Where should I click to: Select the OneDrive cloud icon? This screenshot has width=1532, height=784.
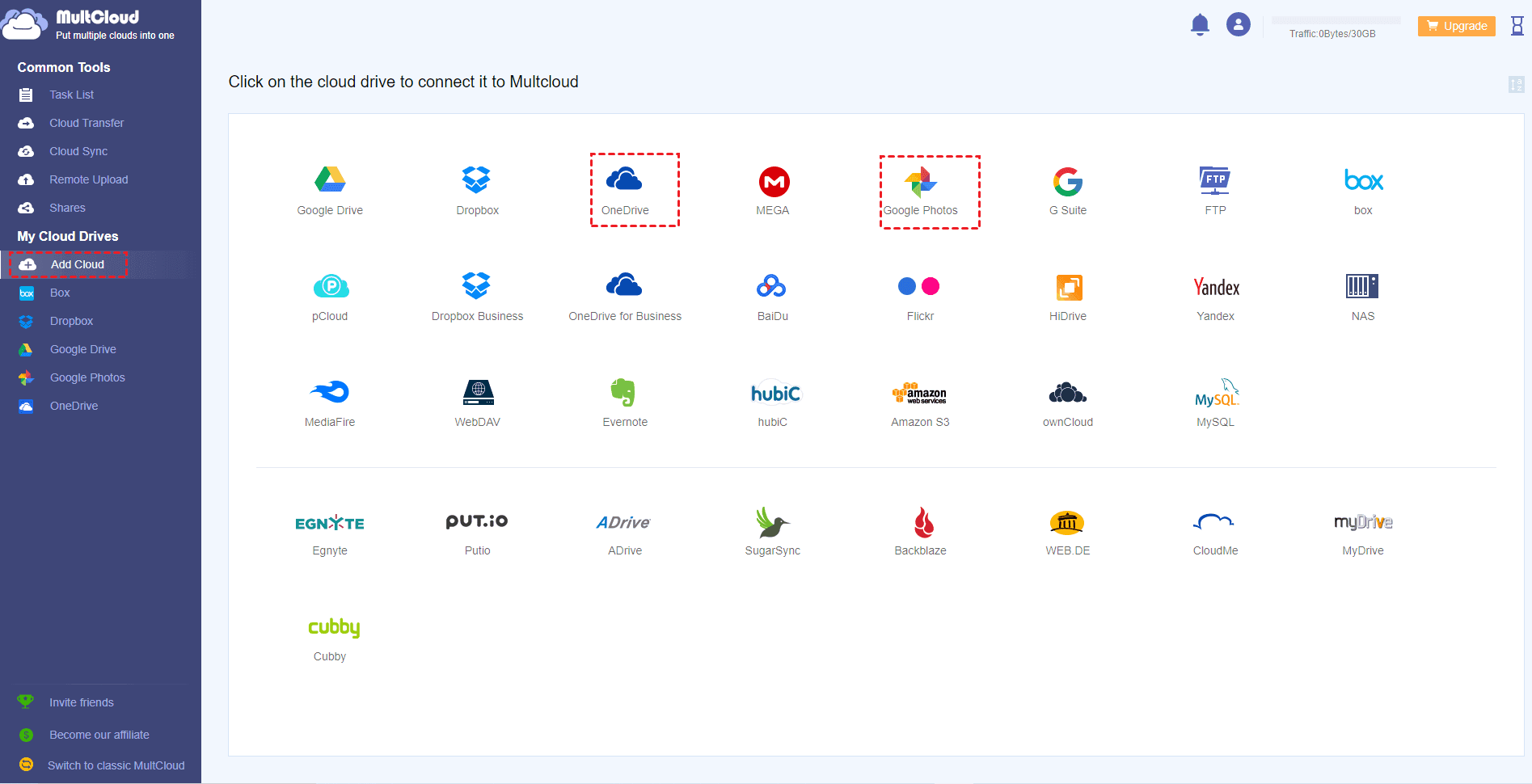[624, 179]
